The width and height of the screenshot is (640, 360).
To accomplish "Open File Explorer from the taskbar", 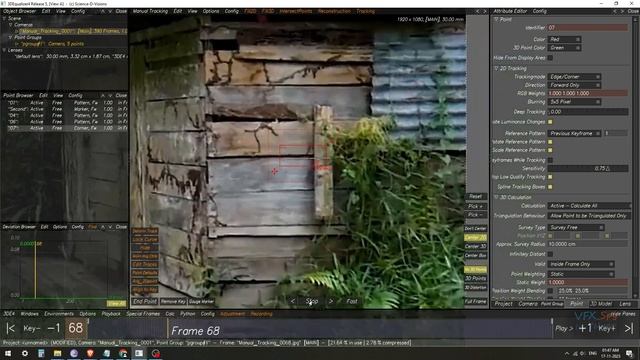I will (57, 353).
